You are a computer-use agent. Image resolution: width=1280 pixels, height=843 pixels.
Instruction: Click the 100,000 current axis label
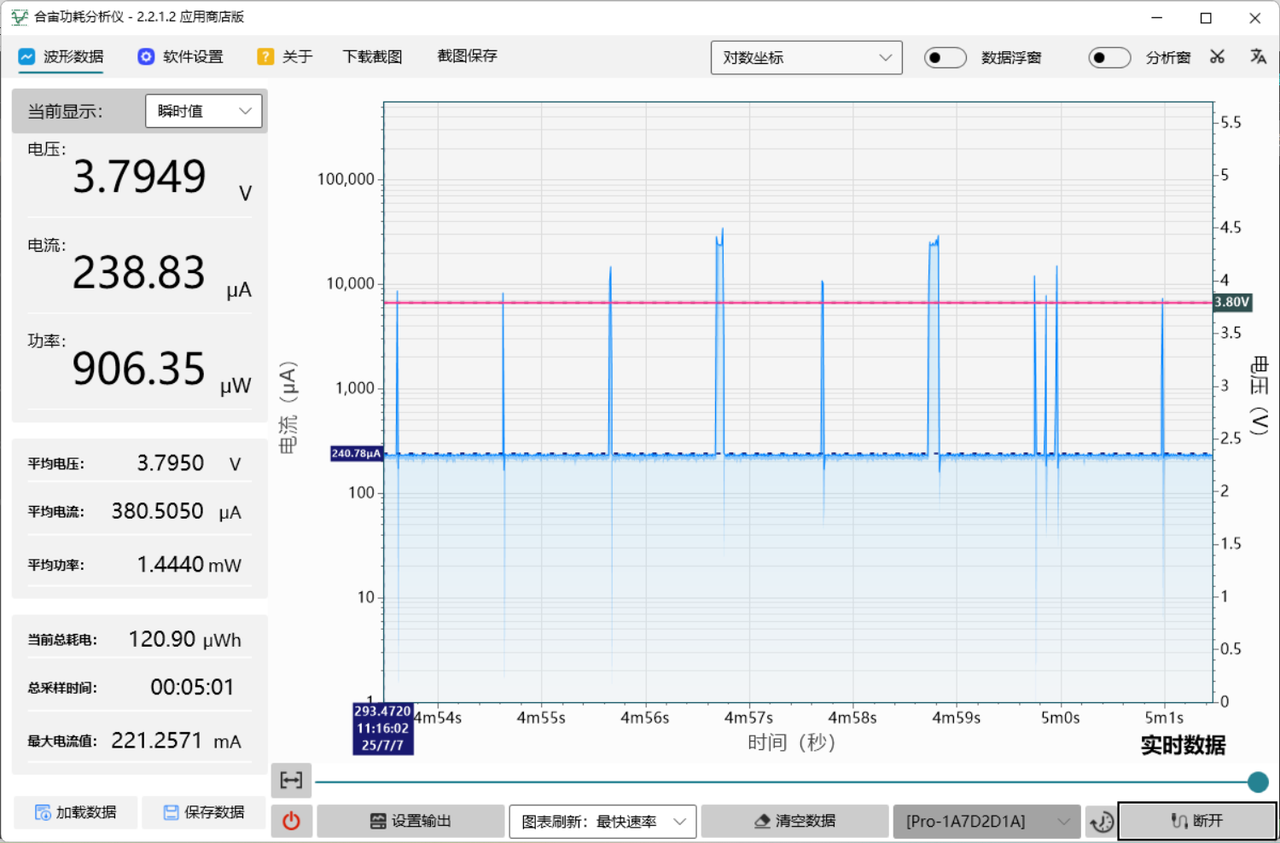click(346, 179)
